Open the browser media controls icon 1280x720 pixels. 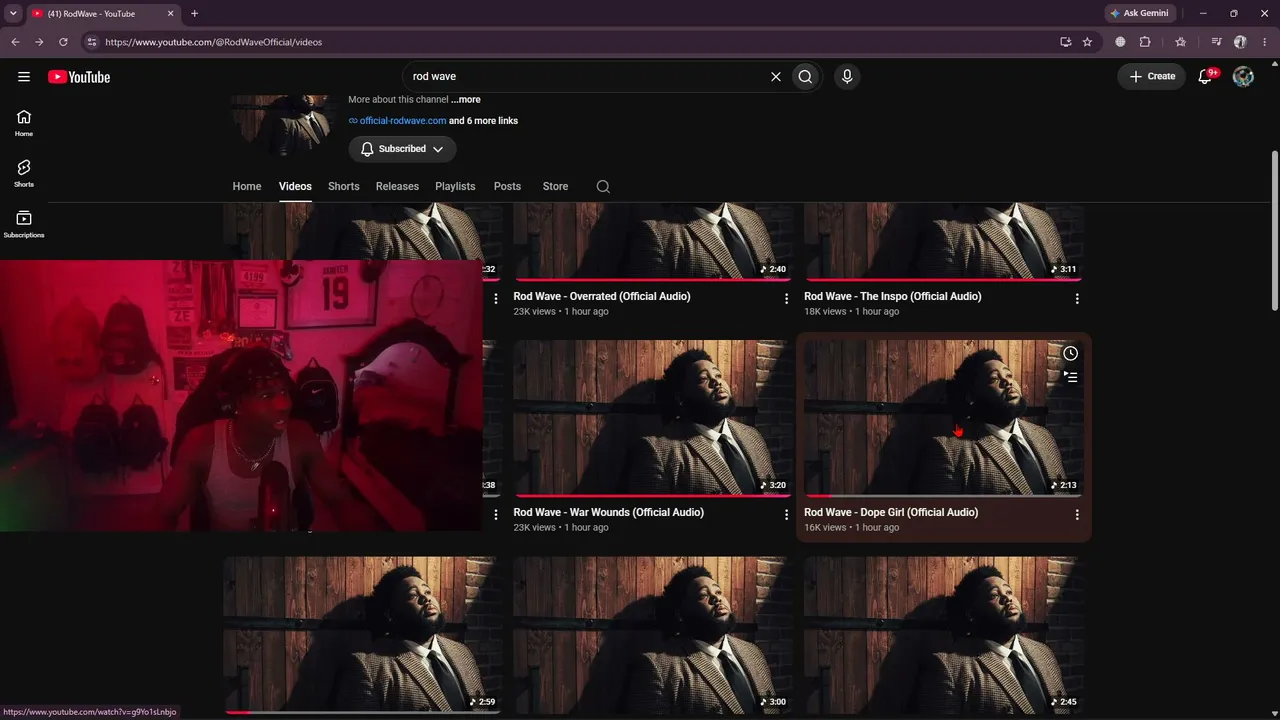[x=1216, y=42]
